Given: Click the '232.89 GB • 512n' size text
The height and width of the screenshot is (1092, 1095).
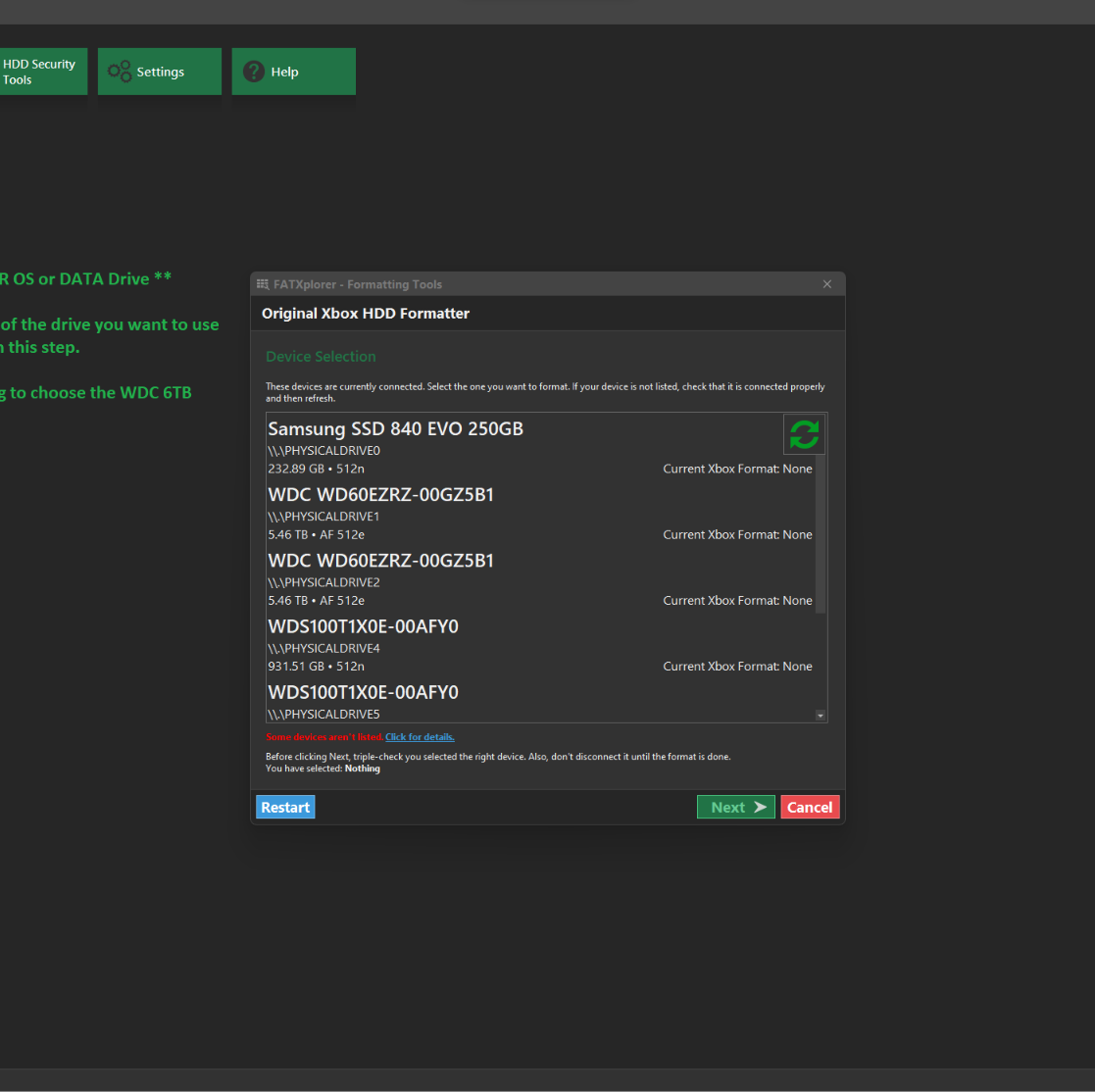Looking at the screenshot, I should tap(316, 469).
